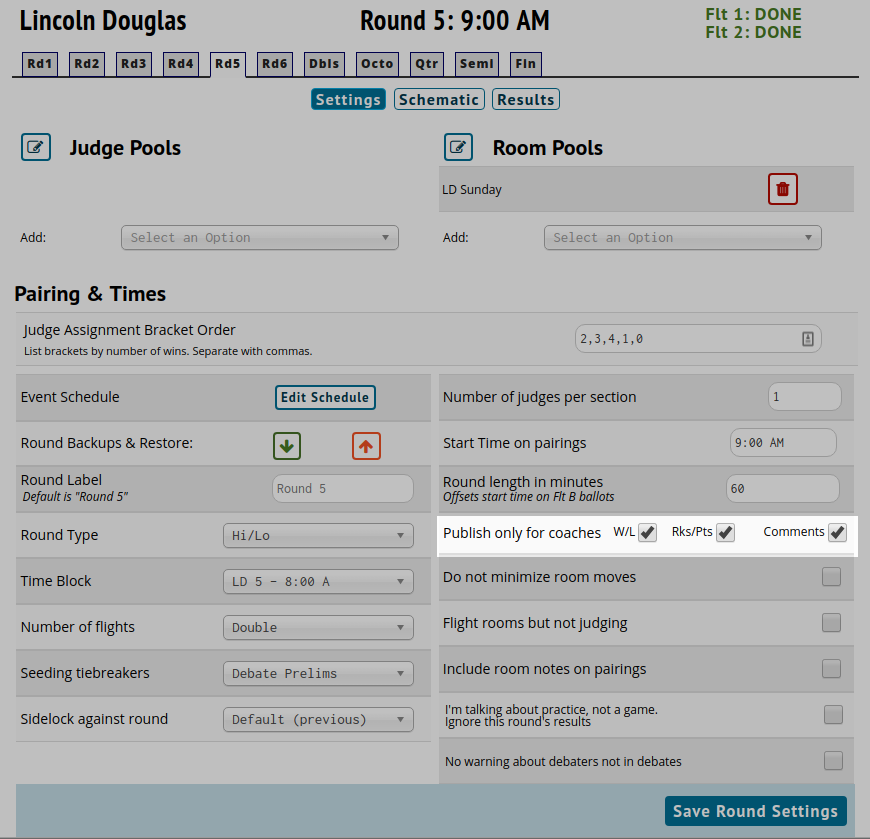
Task: Click icon inside bracket order field
Action: coord(807,339)
